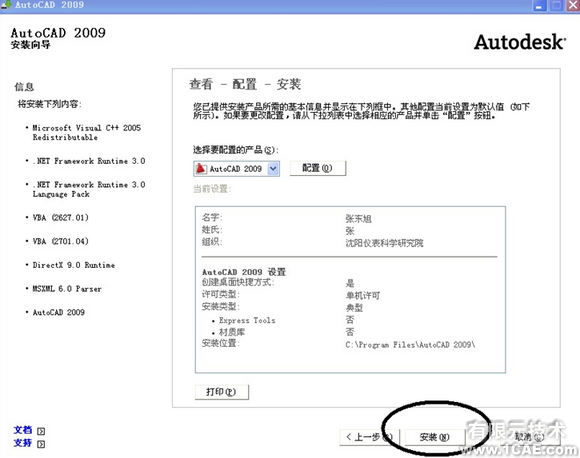Screen dimensions: 580x458
Task: Click the license type value 单机许可
Action: 362,295
